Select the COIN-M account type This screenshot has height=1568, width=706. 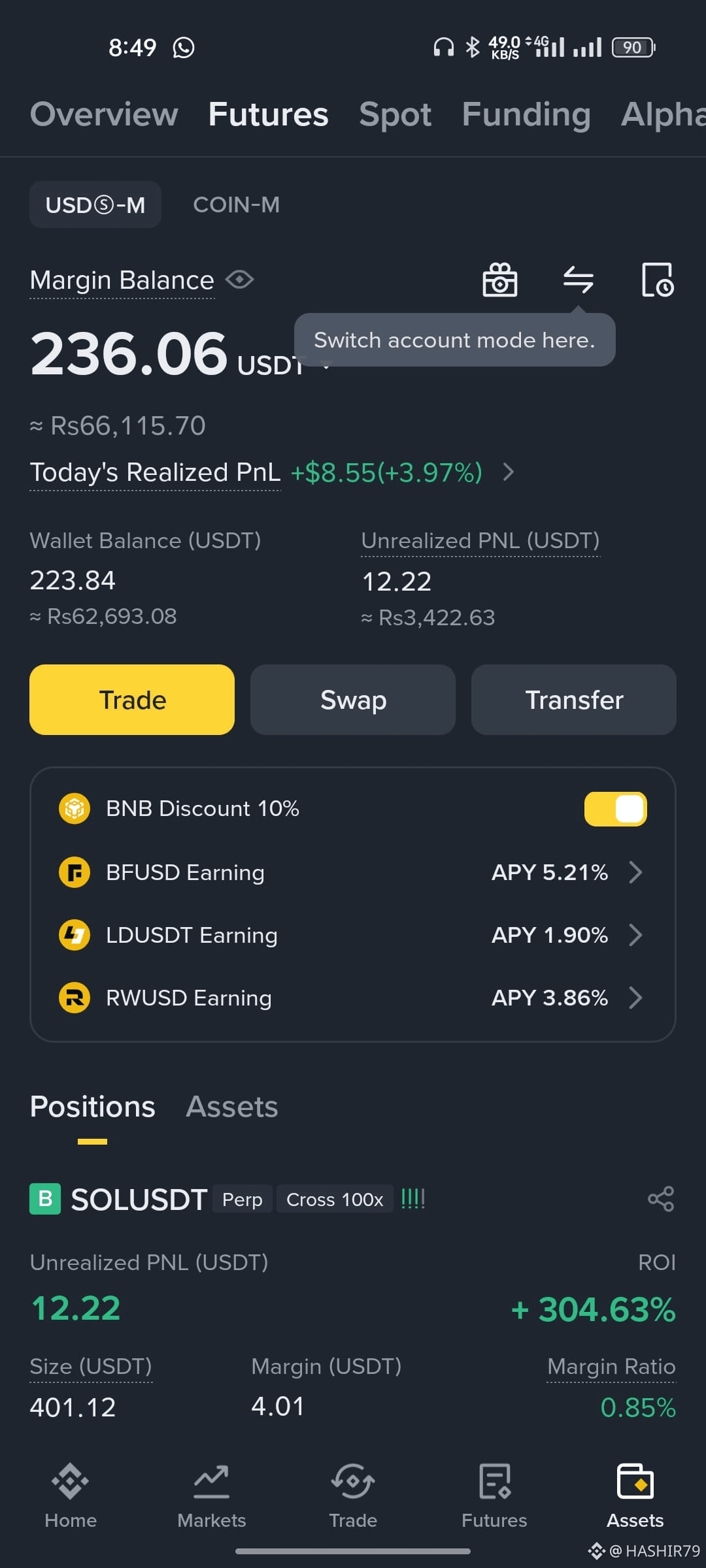pos(237,204)
